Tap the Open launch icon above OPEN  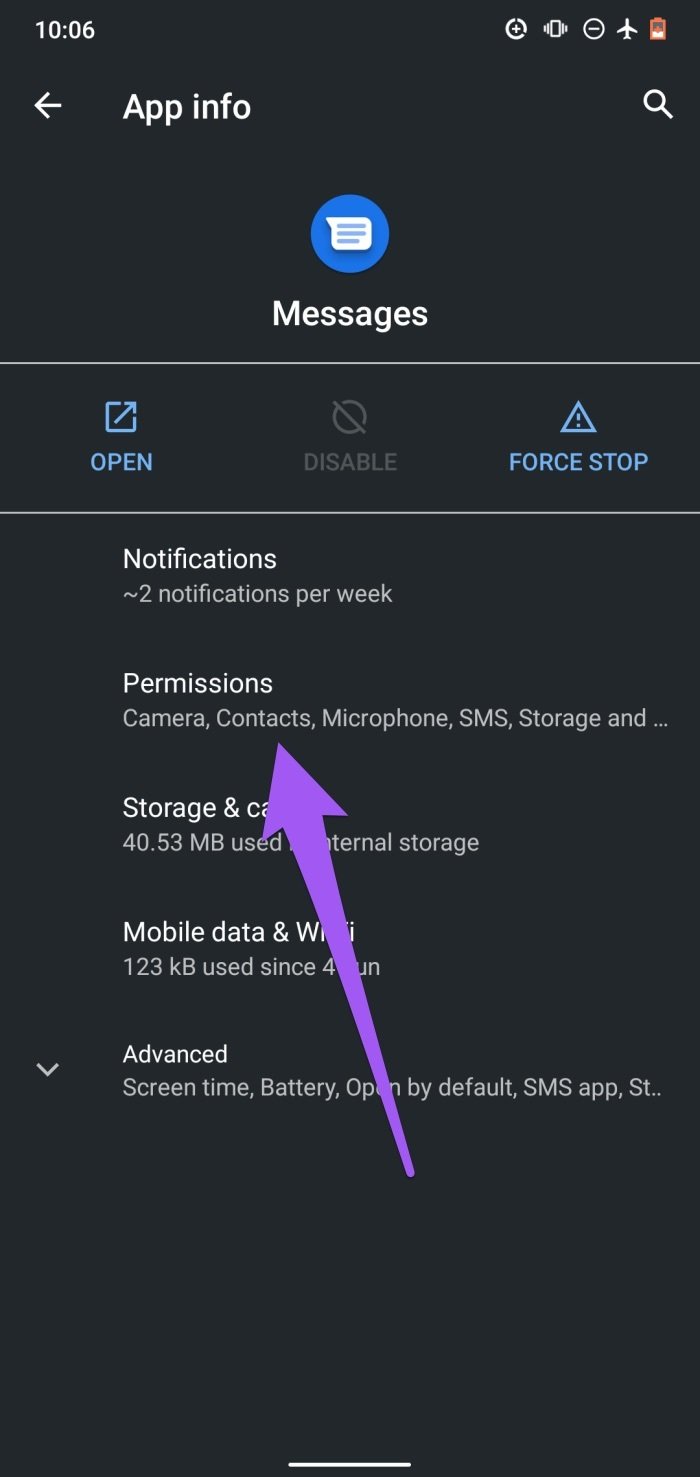tap(121, 417)
